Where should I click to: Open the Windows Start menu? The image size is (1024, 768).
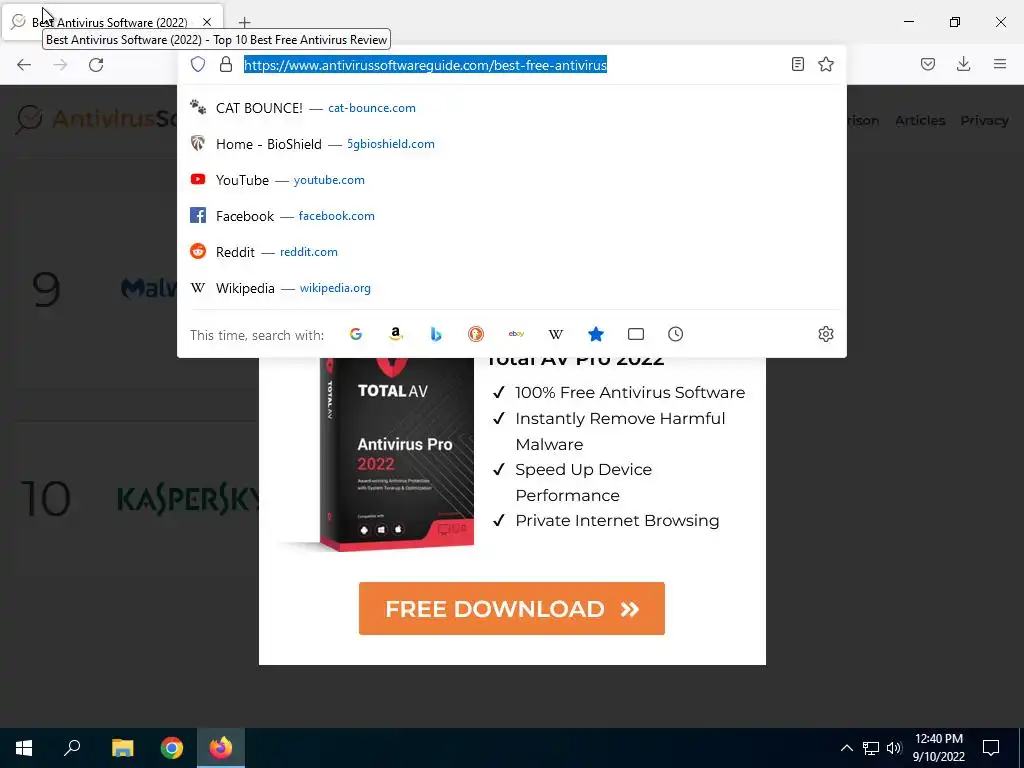[24, 748]
